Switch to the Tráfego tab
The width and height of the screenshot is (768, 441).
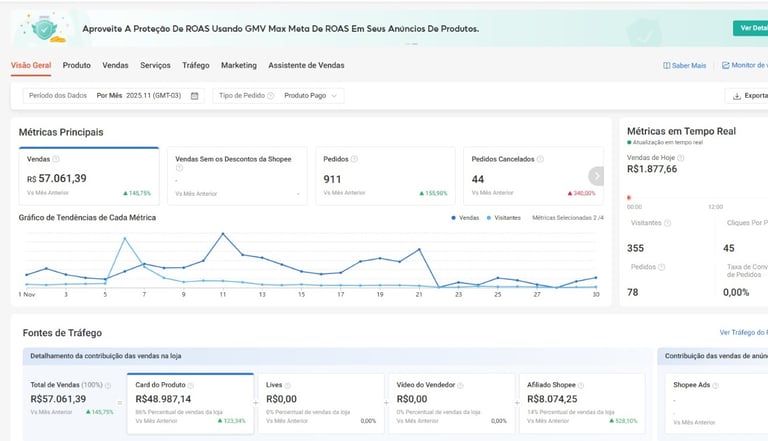(x=196, y=65)
